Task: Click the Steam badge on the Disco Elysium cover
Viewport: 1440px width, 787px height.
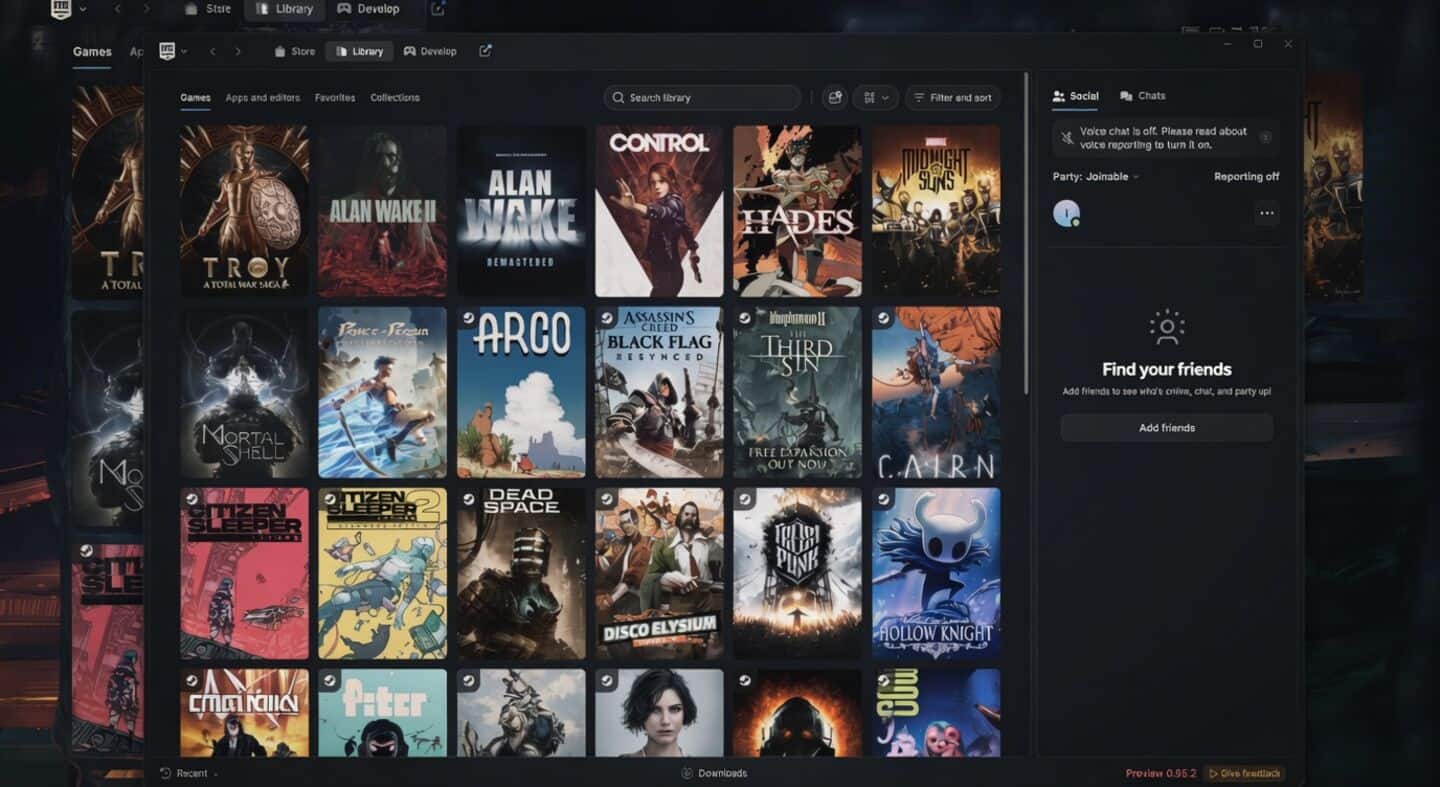Action: tap(606, 498)
